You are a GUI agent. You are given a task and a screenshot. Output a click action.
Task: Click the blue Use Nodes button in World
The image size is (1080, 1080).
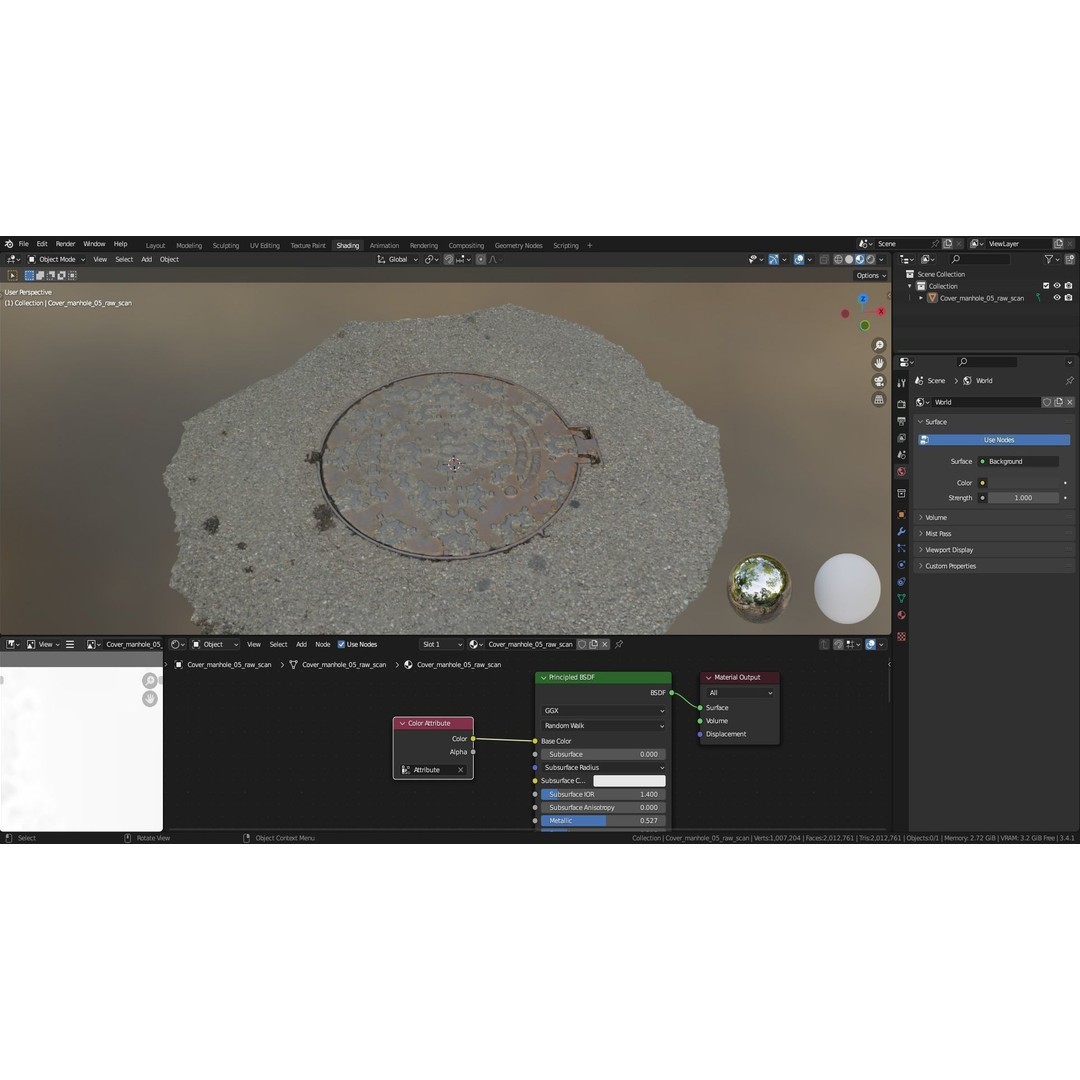(x=994, y=439)
